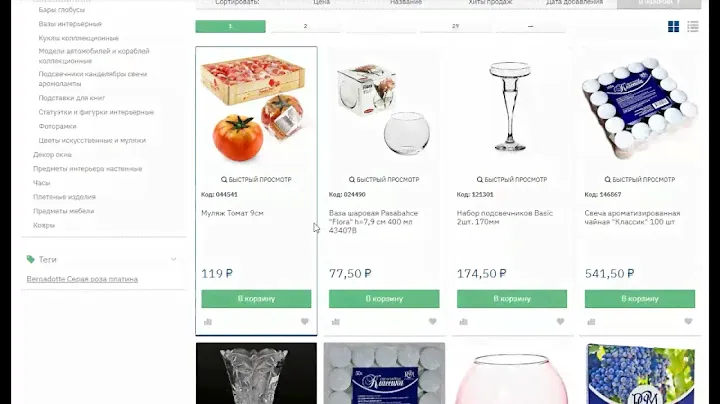
Task: Go to page 2 of results
Action: point(305,26)
